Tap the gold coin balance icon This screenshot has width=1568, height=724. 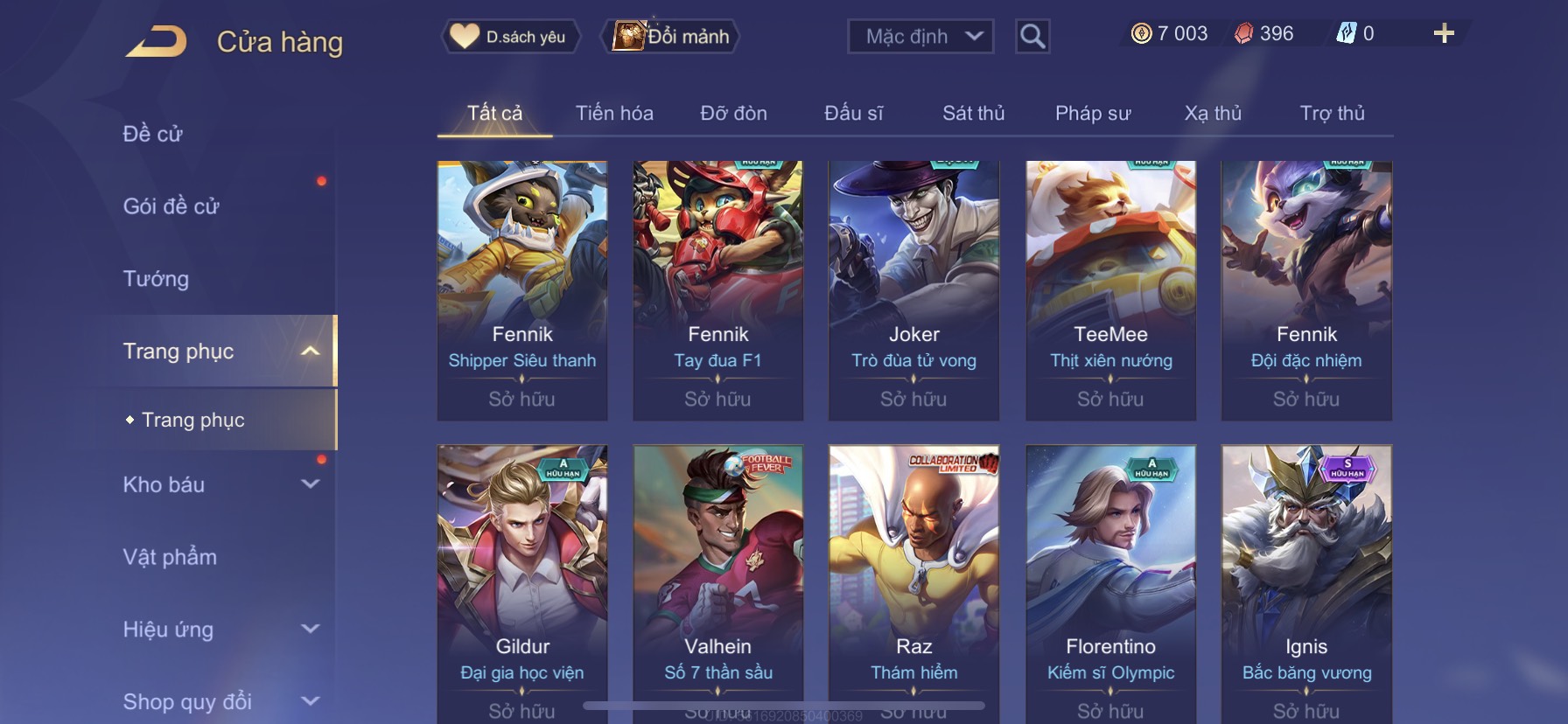(1141, 33)
